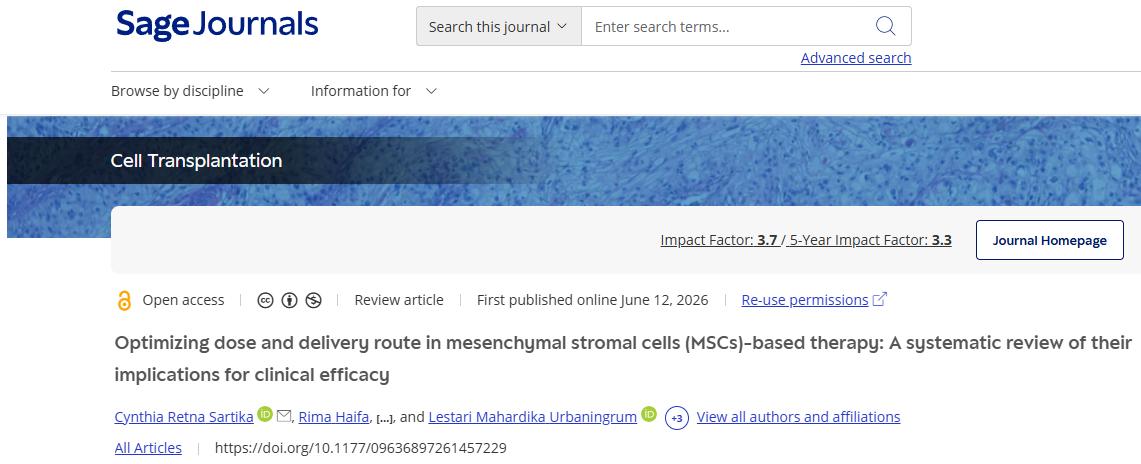1141x464 pixels.
Task: Open Lestari Mahardika Urbaningrum's ORCID icon
Action: coord(648,415)
